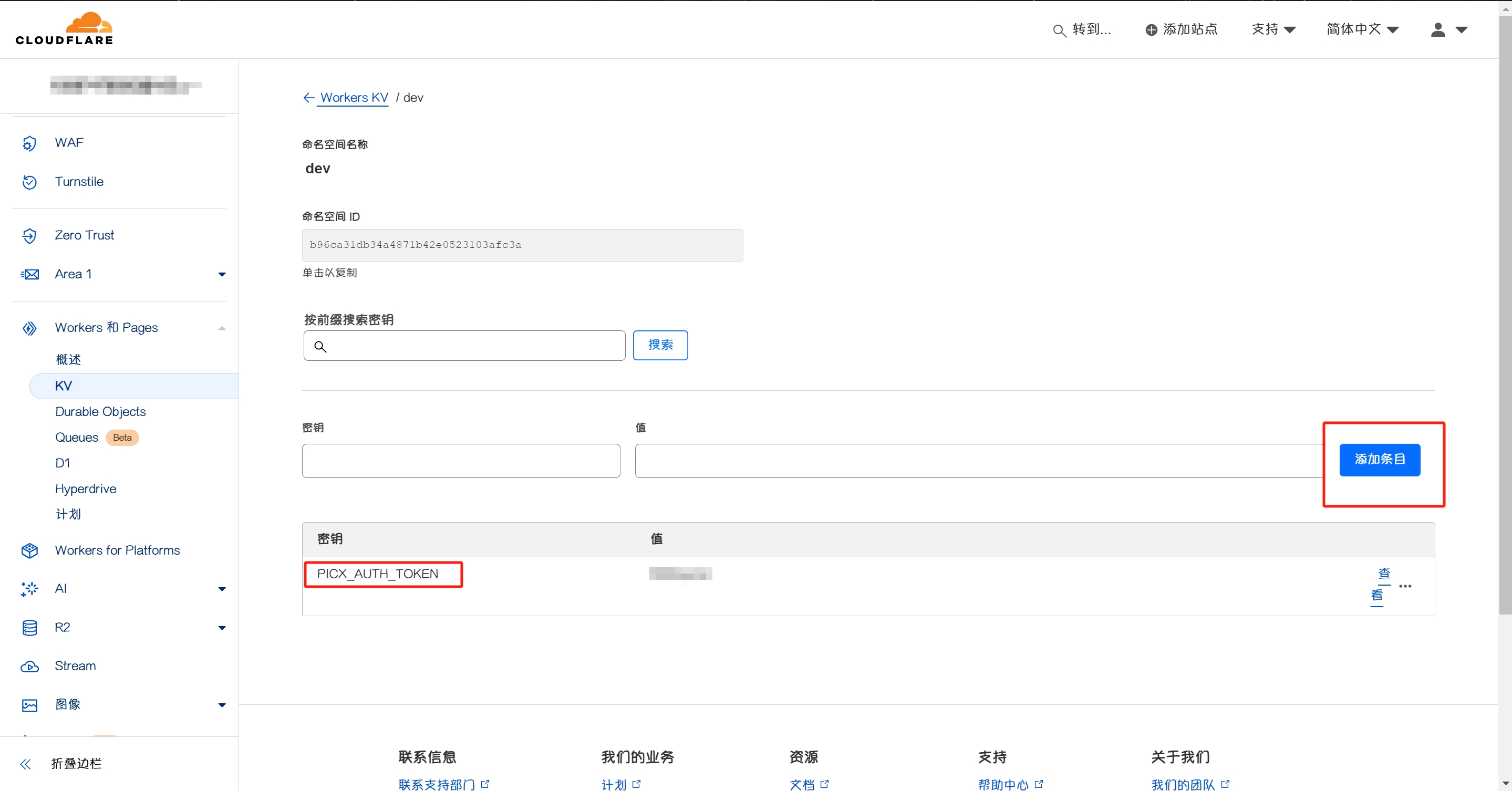Click the prefix search input field
The height and width of the screenshot is (791, 1512).
(464, 346)
